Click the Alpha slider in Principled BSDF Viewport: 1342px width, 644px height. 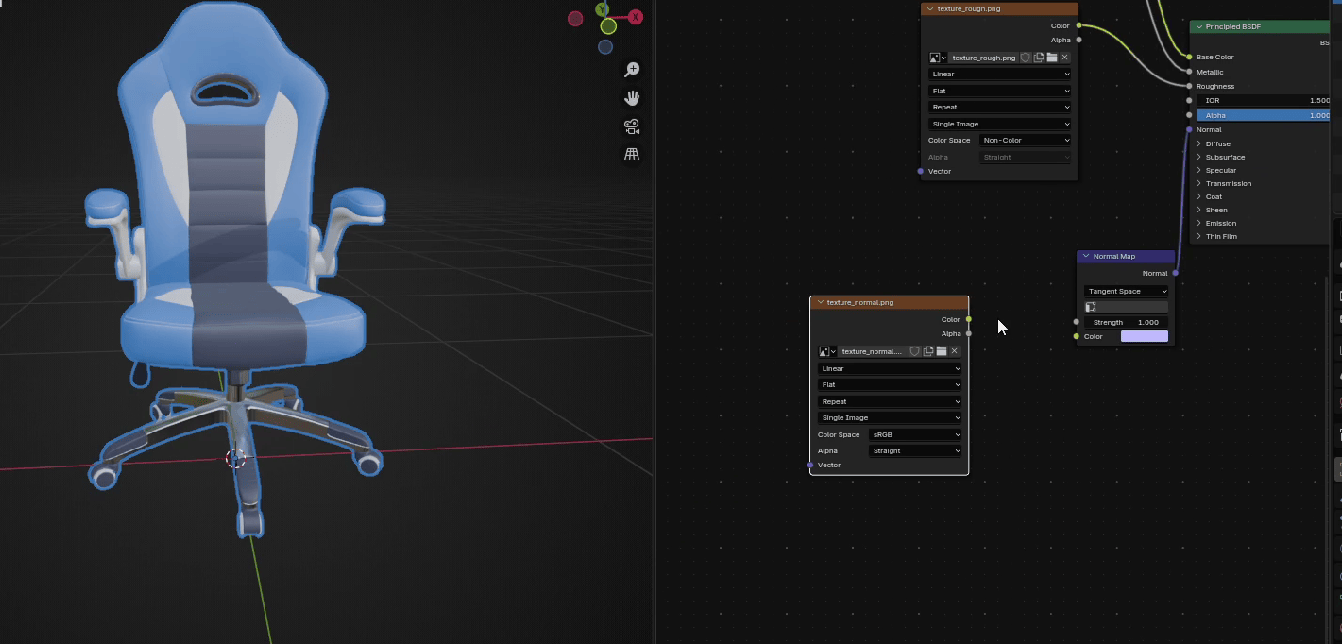click(x=1265, y=115)
